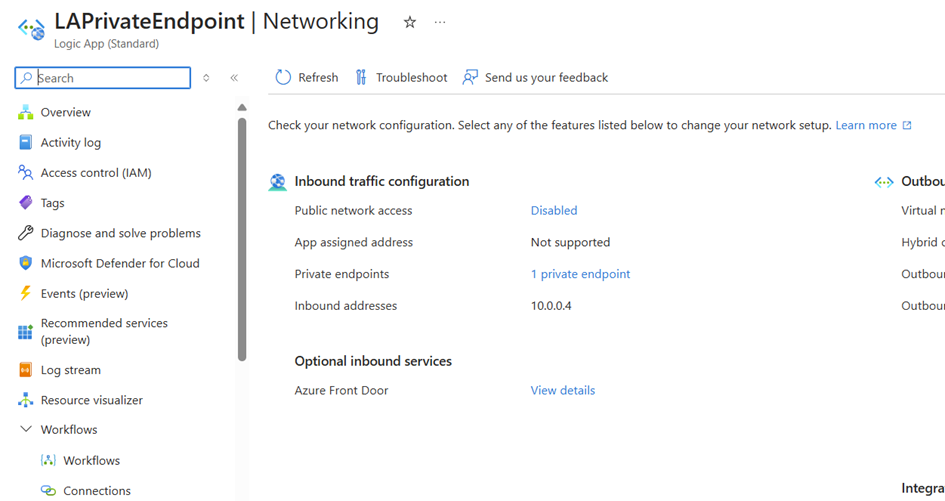Viewport: 945px width, 501px height.
Task: Click the Inbound traffic configuration globe icon
Action: (x=277, y=182)
